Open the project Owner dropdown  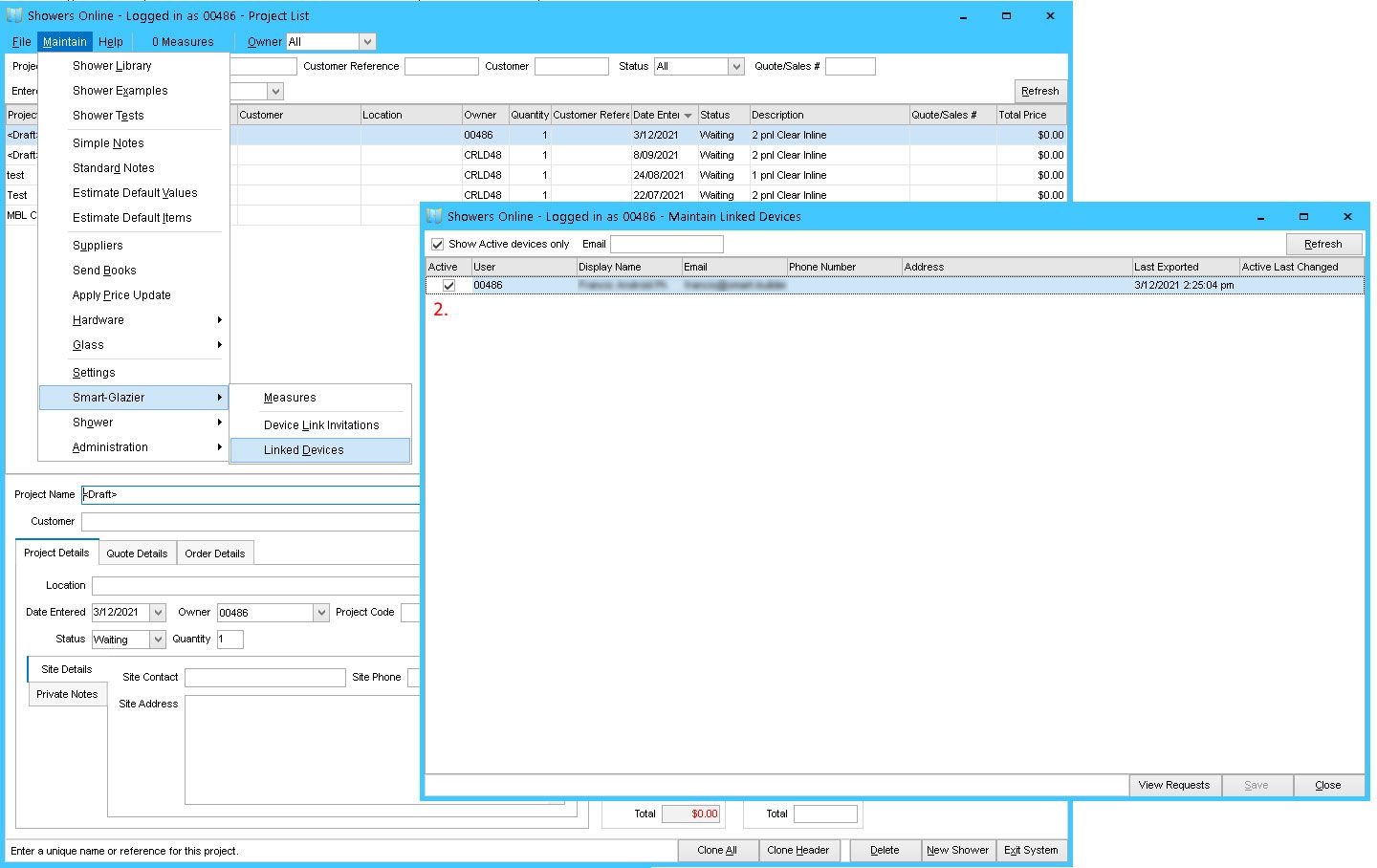pos(321,613)
